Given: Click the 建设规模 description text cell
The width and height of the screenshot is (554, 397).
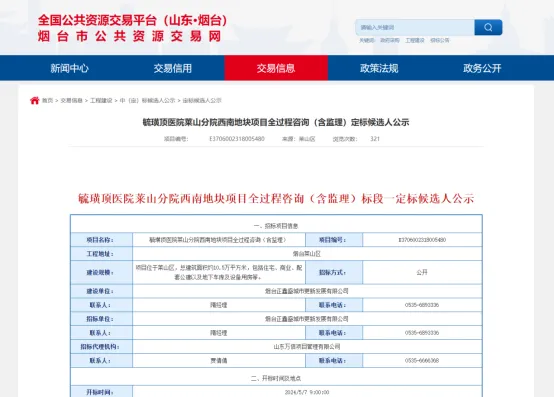Looking at the screenshot, I should (219, 272).
